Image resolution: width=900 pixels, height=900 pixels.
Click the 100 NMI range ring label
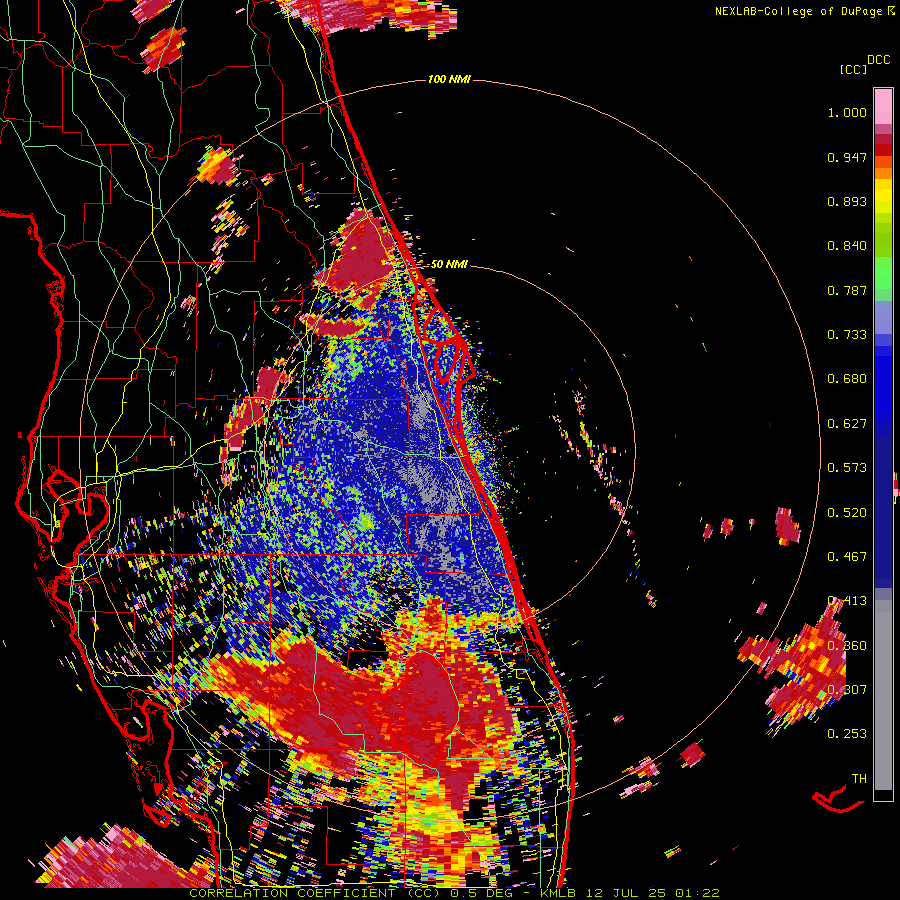[449, 79]
